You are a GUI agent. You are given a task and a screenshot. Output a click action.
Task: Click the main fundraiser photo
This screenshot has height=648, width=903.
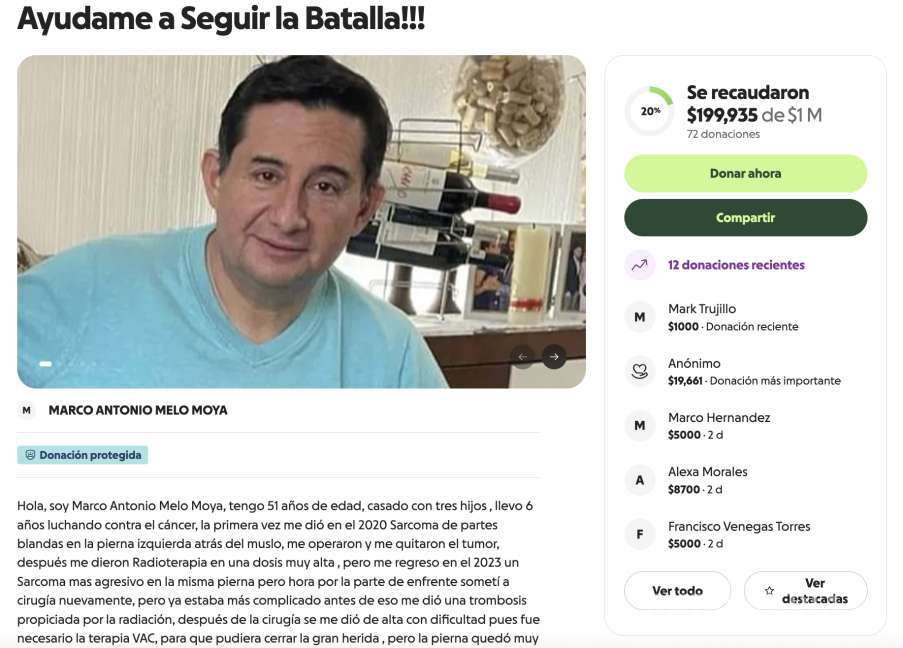[301, 222]
